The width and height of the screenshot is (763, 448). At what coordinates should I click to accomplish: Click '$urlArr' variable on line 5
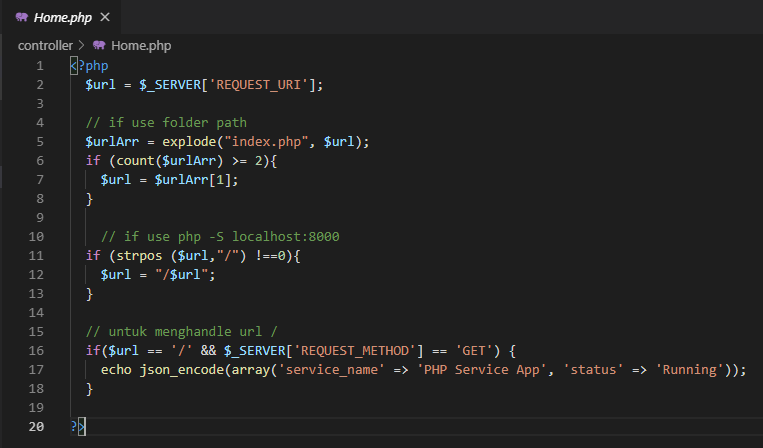[112, 142]
